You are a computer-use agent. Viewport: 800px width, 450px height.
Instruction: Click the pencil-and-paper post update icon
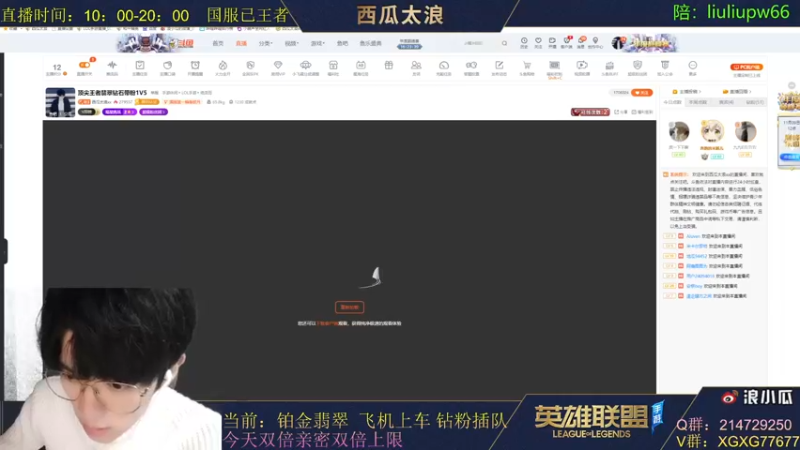point(499,65)
